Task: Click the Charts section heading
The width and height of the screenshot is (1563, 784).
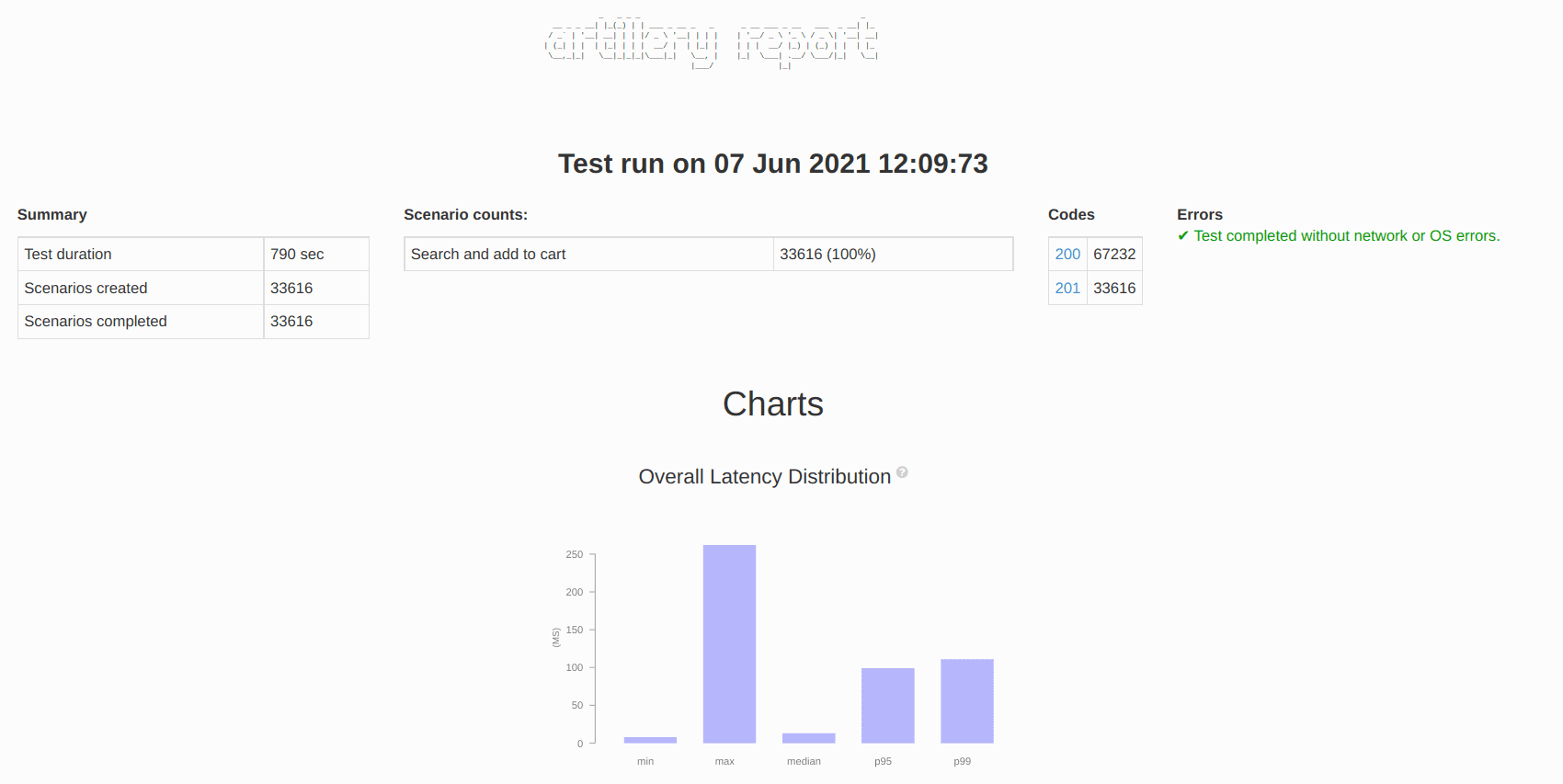Action: pyautogui.click(x=772, y=404)
